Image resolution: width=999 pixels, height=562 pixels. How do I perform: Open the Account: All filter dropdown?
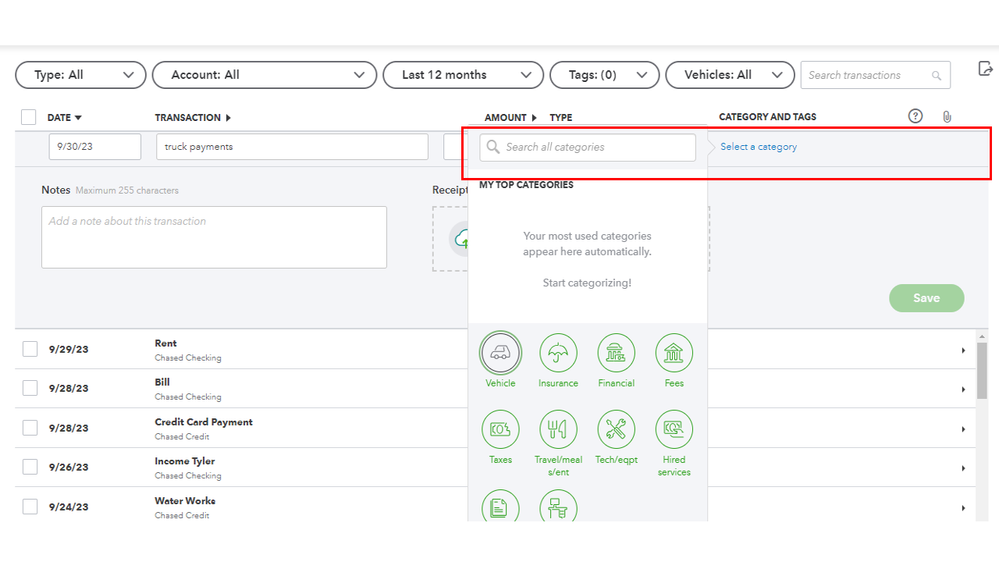[x=264, y=75]
